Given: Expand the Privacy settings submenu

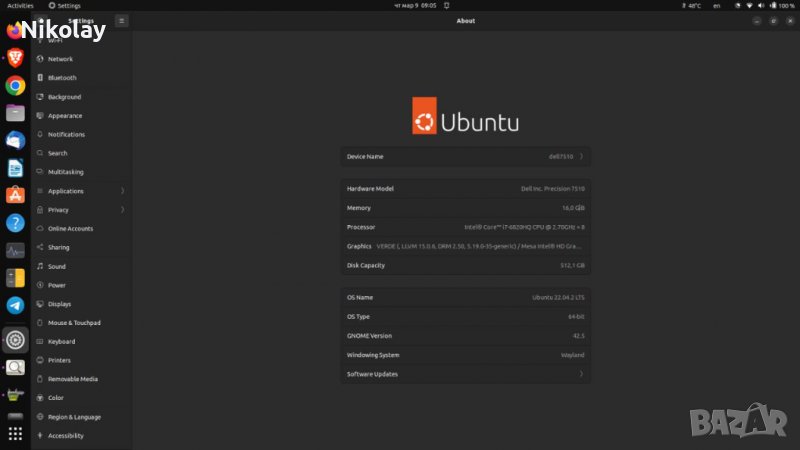Looking at the screenshot, I should [x=80, y=210].
